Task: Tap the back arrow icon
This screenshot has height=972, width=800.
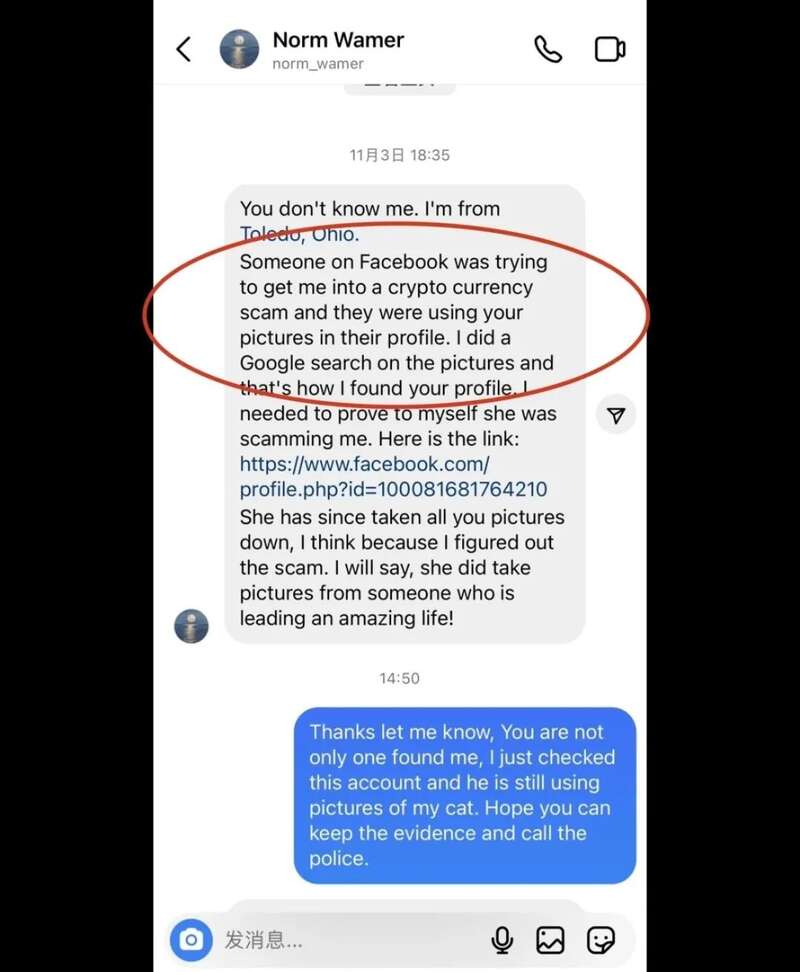Action: tap(183, 49)
